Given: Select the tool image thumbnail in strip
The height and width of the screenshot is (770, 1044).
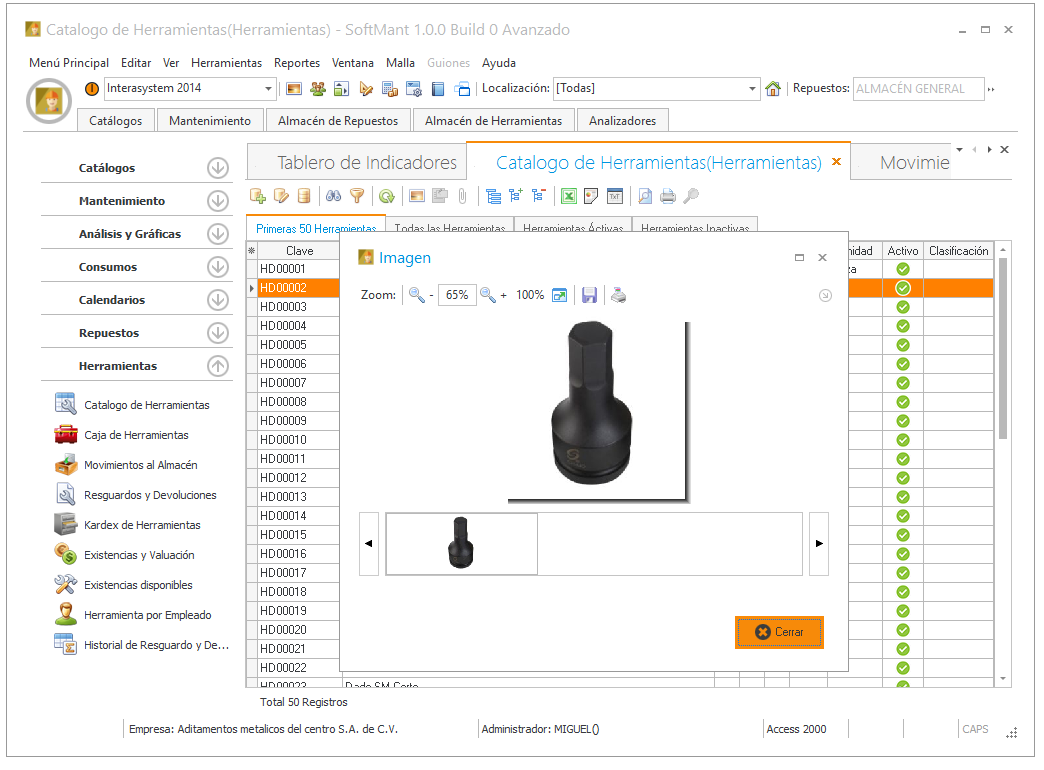Looking at the screenshot, I should (461, 544).
